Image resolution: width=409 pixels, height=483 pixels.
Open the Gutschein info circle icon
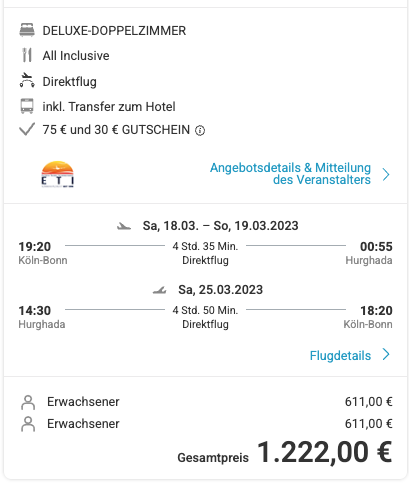pos(200,130)
